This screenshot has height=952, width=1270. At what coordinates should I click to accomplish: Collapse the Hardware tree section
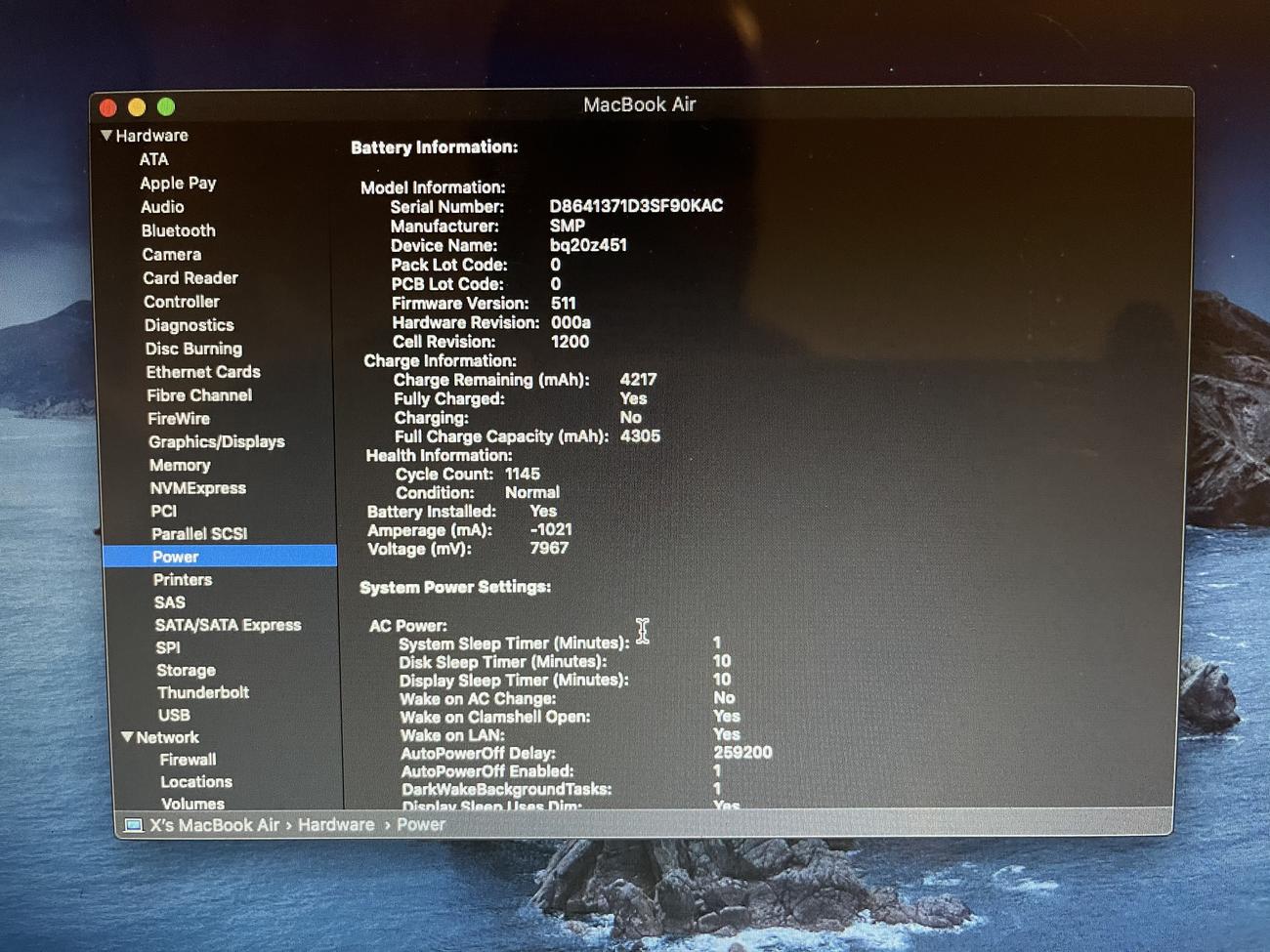click(x=106, y=136)
